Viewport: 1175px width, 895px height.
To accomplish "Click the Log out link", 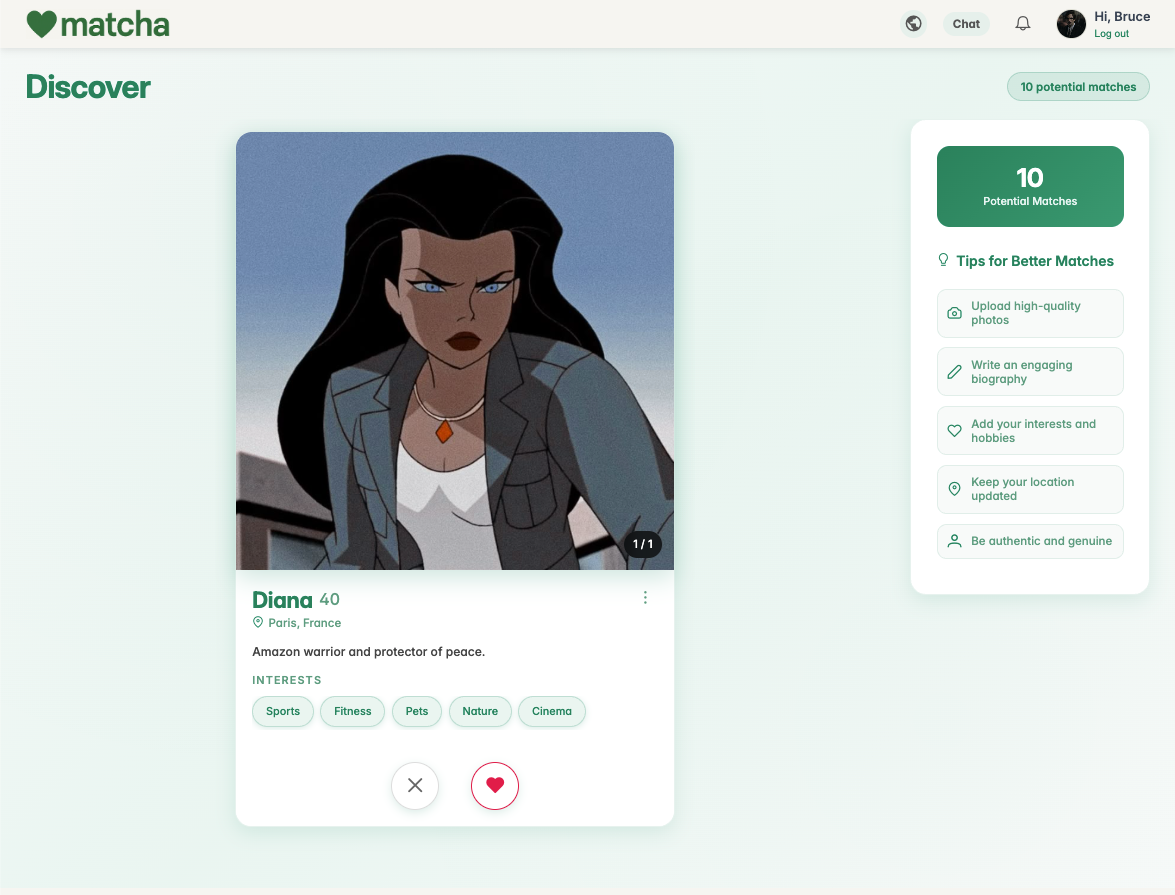I will [1111, 34].
